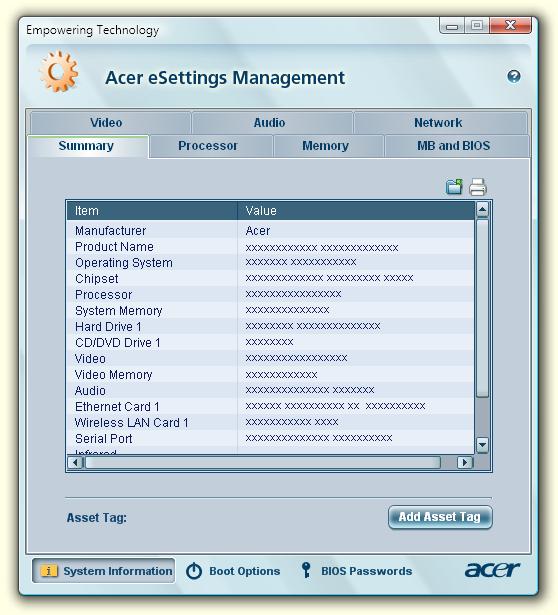558x615 pixels.
Task: Select the Video Memory row
Action: click(270, 375)
